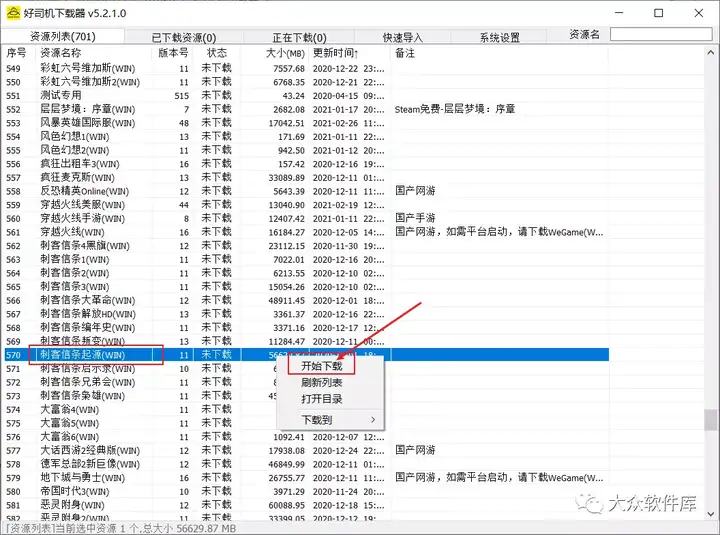The image size is (720, 535).
Task: Click size value 48911.45
Action: tap(287, 300)
